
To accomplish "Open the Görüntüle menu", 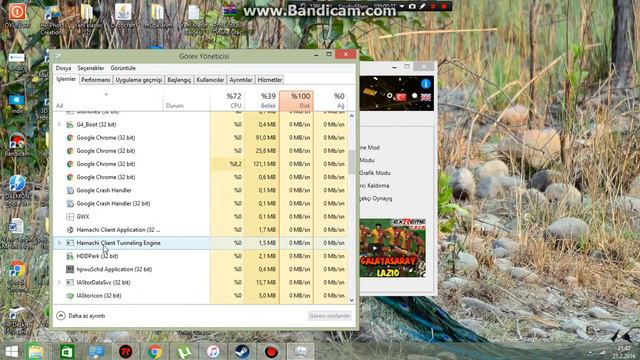I will [123, 68].
